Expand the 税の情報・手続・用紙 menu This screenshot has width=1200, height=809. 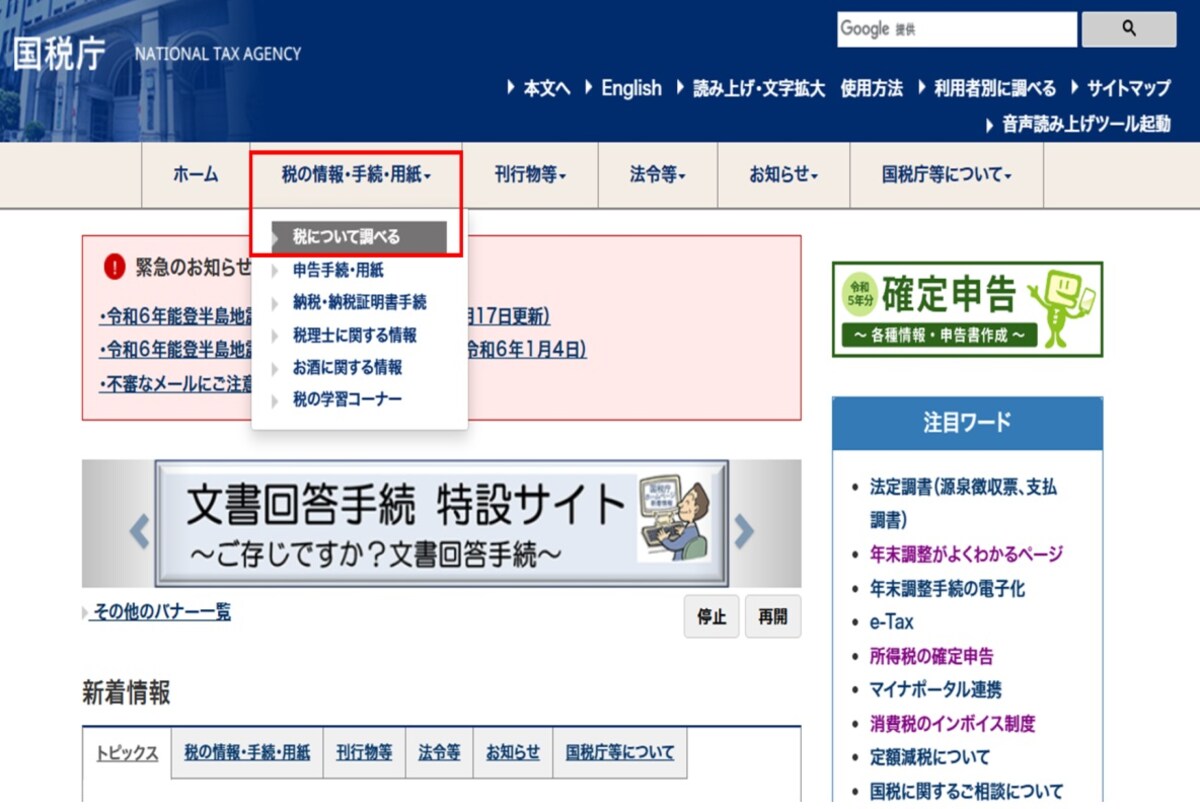tap(356, 175)
